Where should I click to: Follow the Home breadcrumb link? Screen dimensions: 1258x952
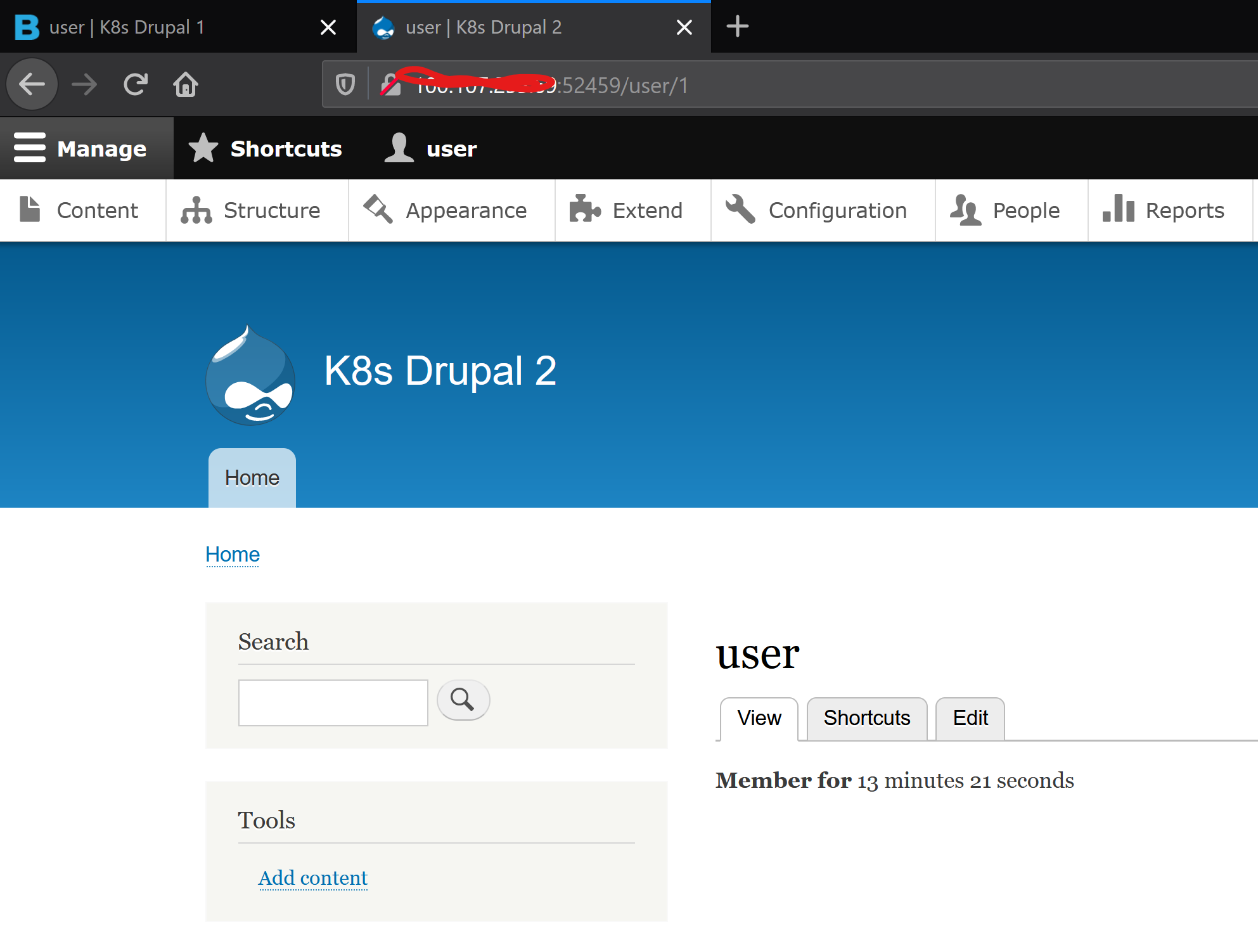pos(233,554)
